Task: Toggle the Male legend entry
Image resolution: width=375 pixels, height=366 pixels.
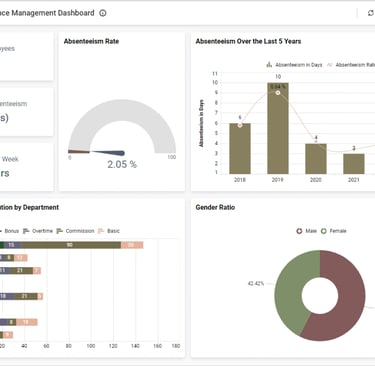Action: (306, 231)
